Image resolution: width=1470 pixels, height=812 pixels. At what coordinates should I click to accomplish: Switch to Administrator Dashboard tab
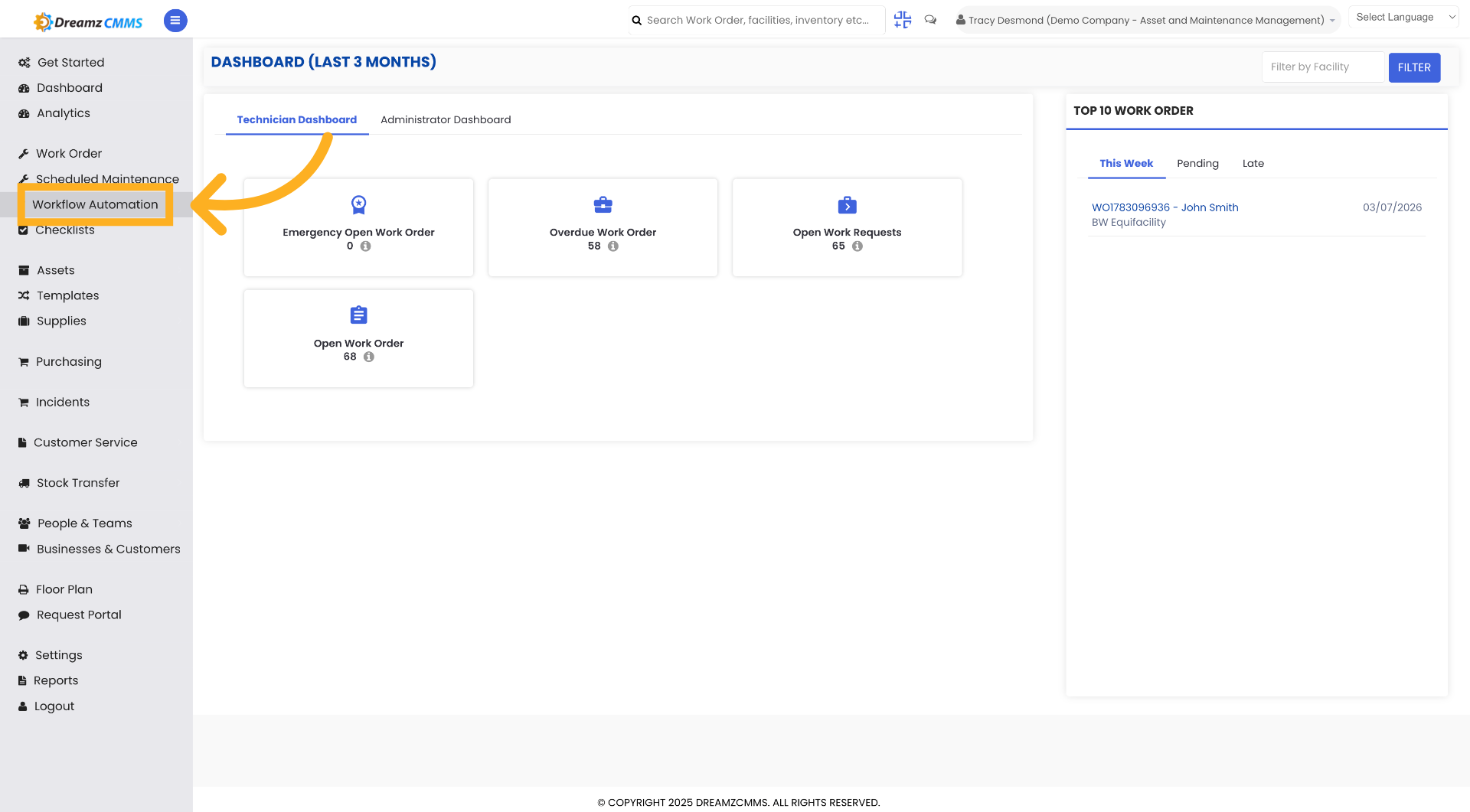tap(446, 119)
